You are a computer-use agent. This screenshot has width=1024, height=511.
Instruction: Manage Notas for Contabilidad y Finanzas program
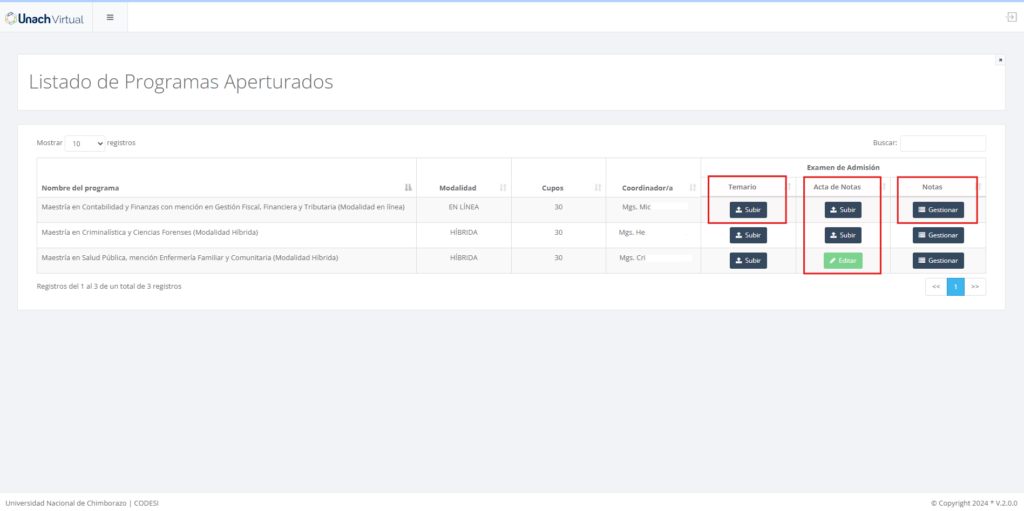(938, 210)
